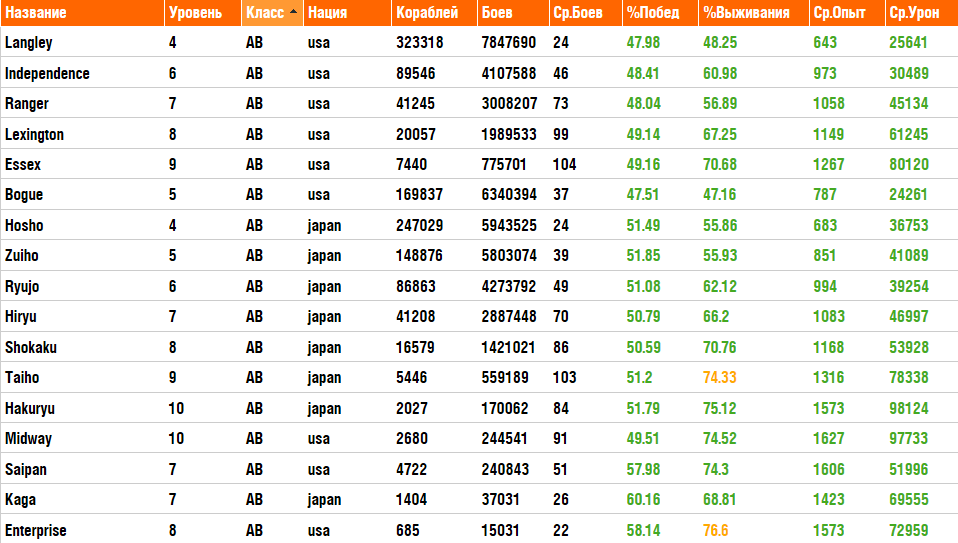Viewport: 958px width, 543px height.
Task: Click Kaga win rate 60.16
Action: tap(643, 500)
